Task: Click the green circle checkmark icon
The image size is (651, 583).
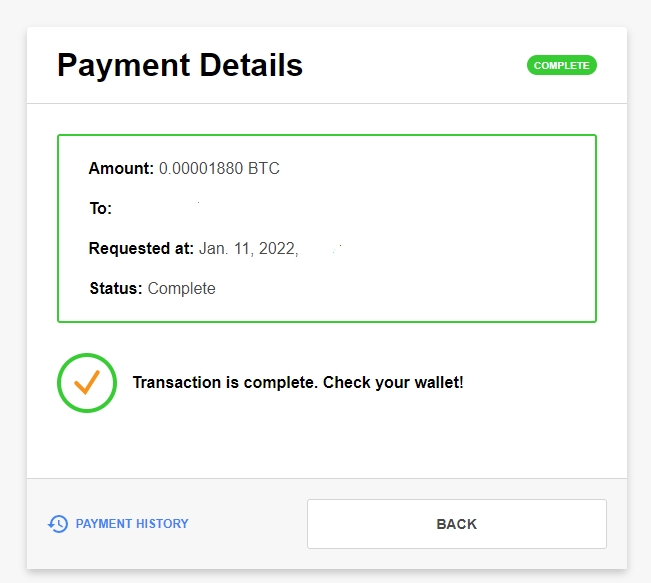Action: [87, 383]
